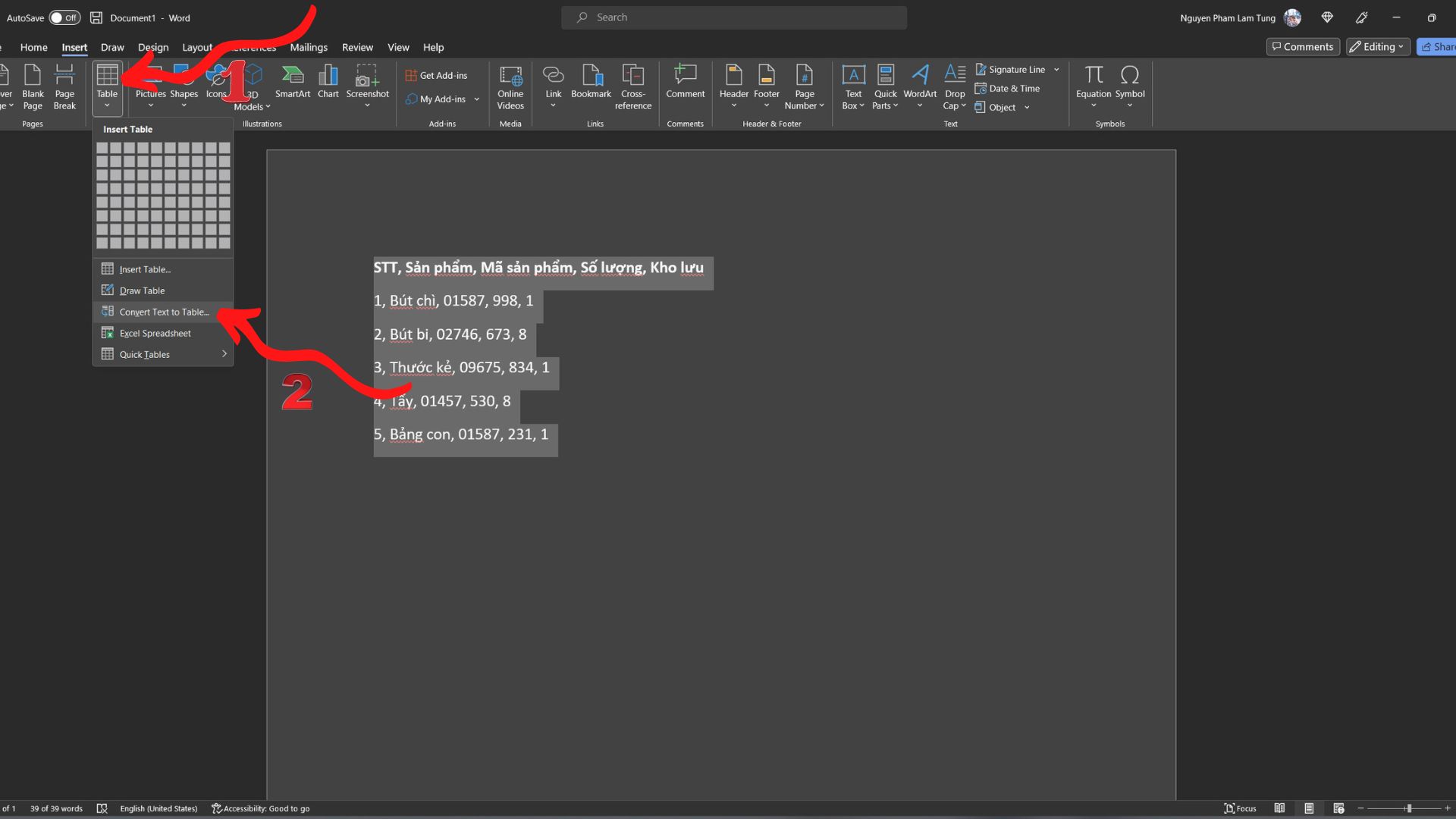1456x819 pixels.
Task: Insert Online Videos
Action: (510, 87)
